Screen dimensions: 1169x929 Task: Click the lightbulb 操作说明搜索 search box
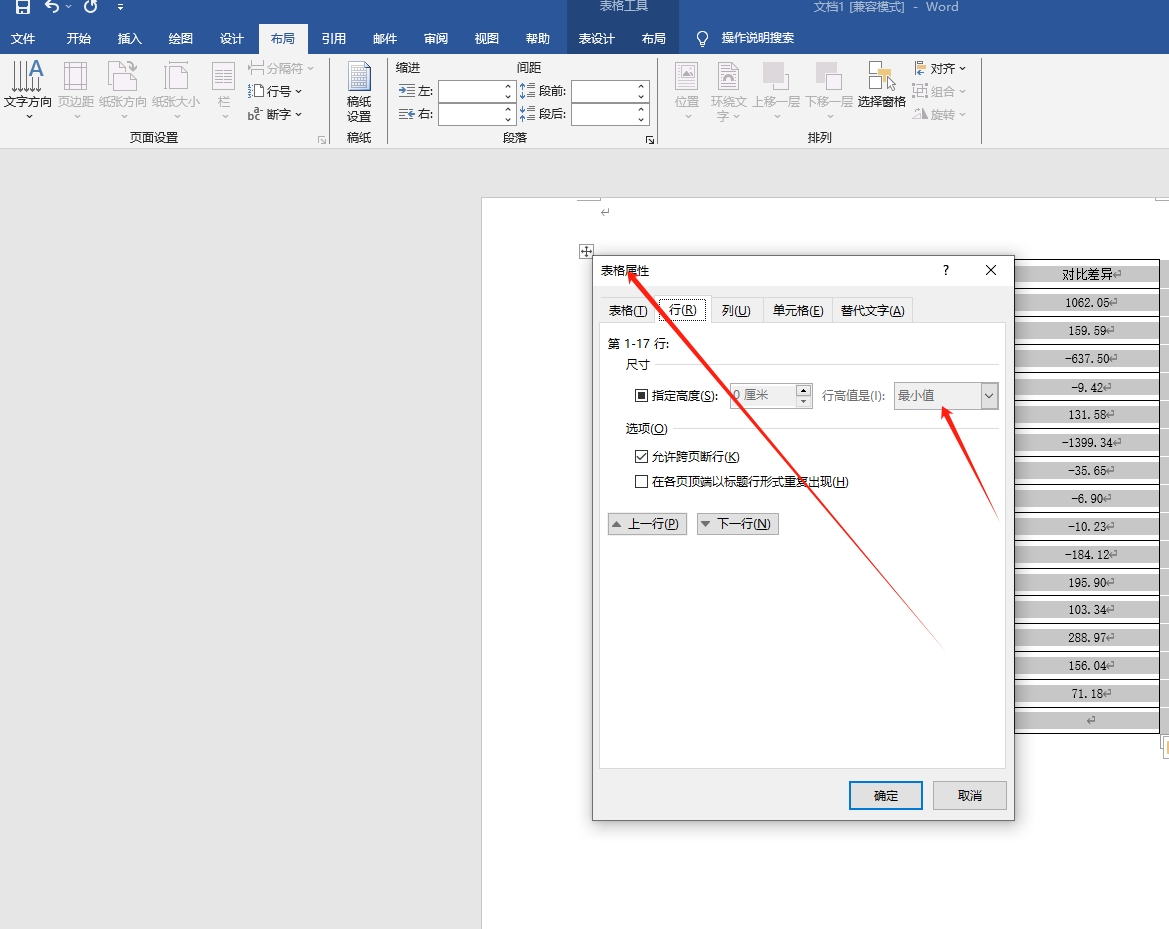pos(746,38)
